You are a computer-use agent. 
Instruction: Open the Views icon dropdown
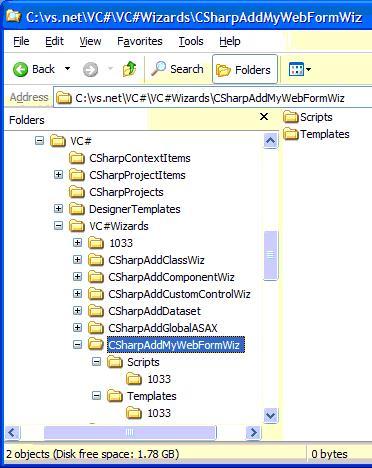coord(299,69)
